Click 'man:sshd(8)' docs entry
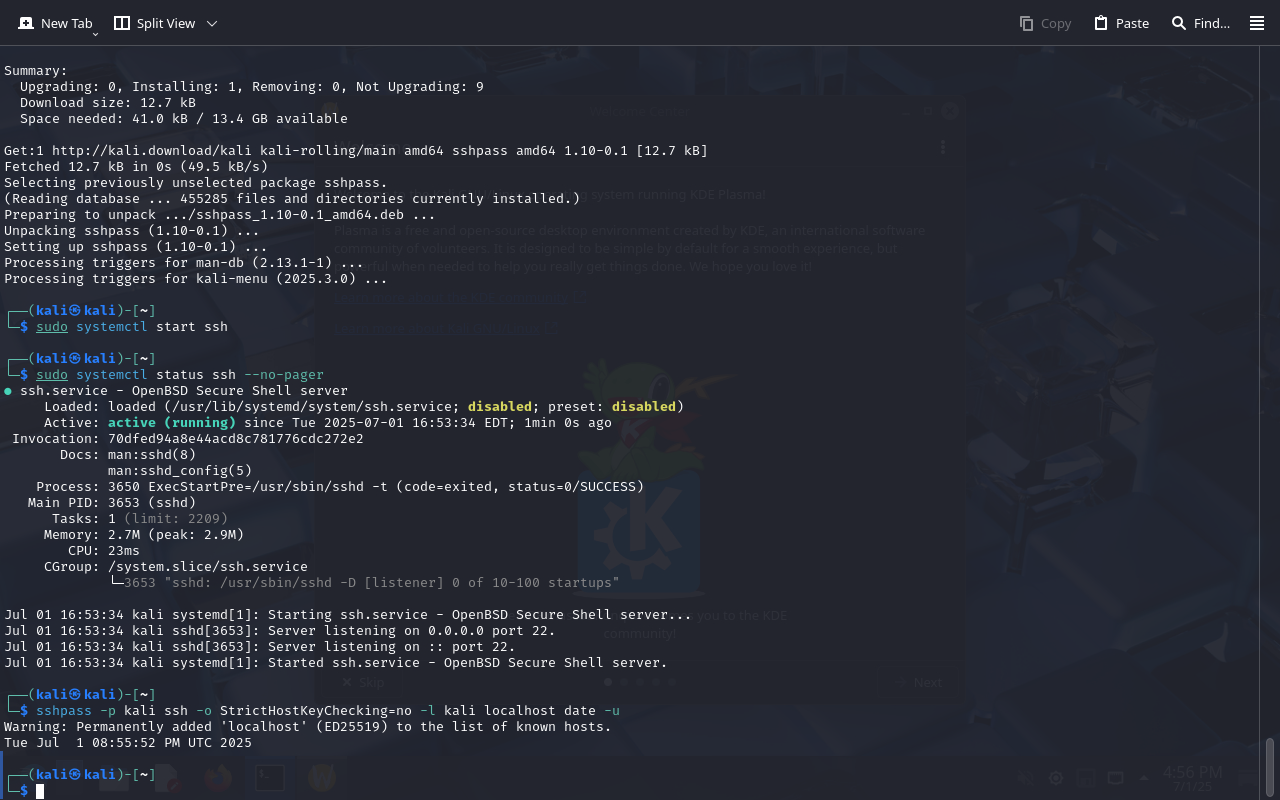This screenshot has width=1280, height=800. point(152,455)
